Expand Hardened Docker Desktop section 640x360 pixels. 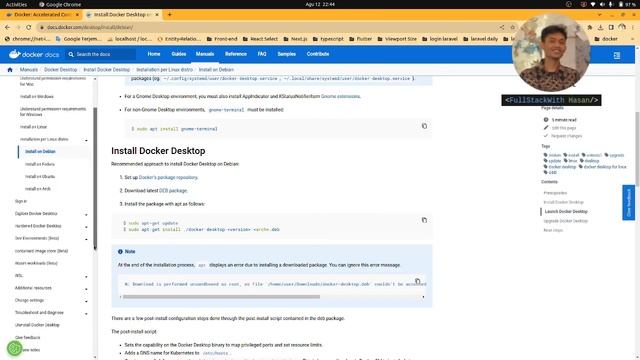[x=86, y=227]
